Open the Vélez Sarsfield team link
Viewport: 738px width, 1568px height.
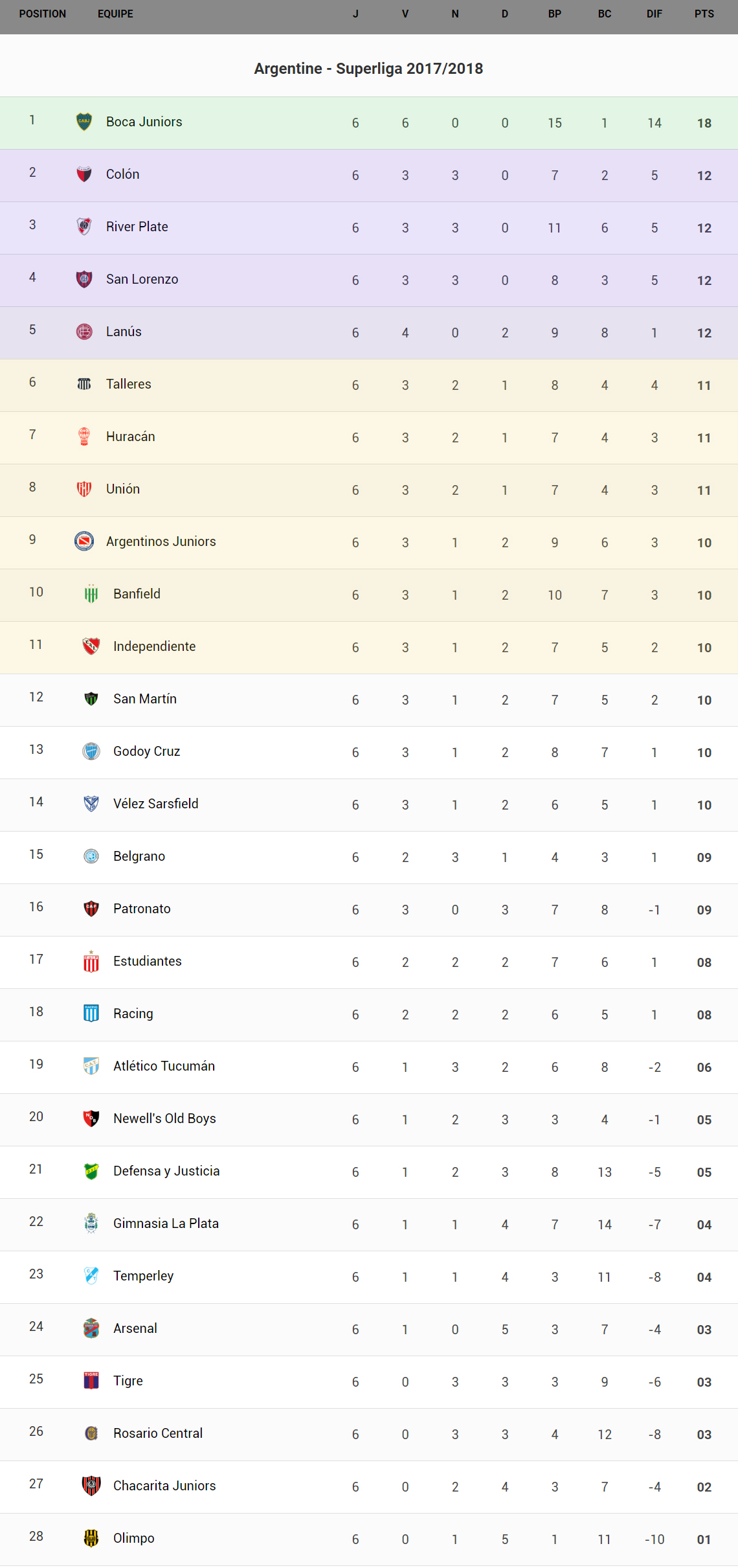pos(155,804)
